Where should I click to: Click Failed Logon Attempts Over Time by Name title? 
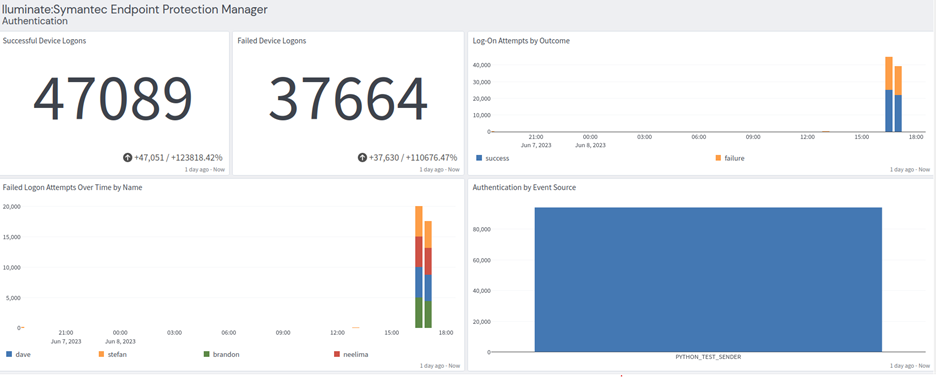click(72, 187)
